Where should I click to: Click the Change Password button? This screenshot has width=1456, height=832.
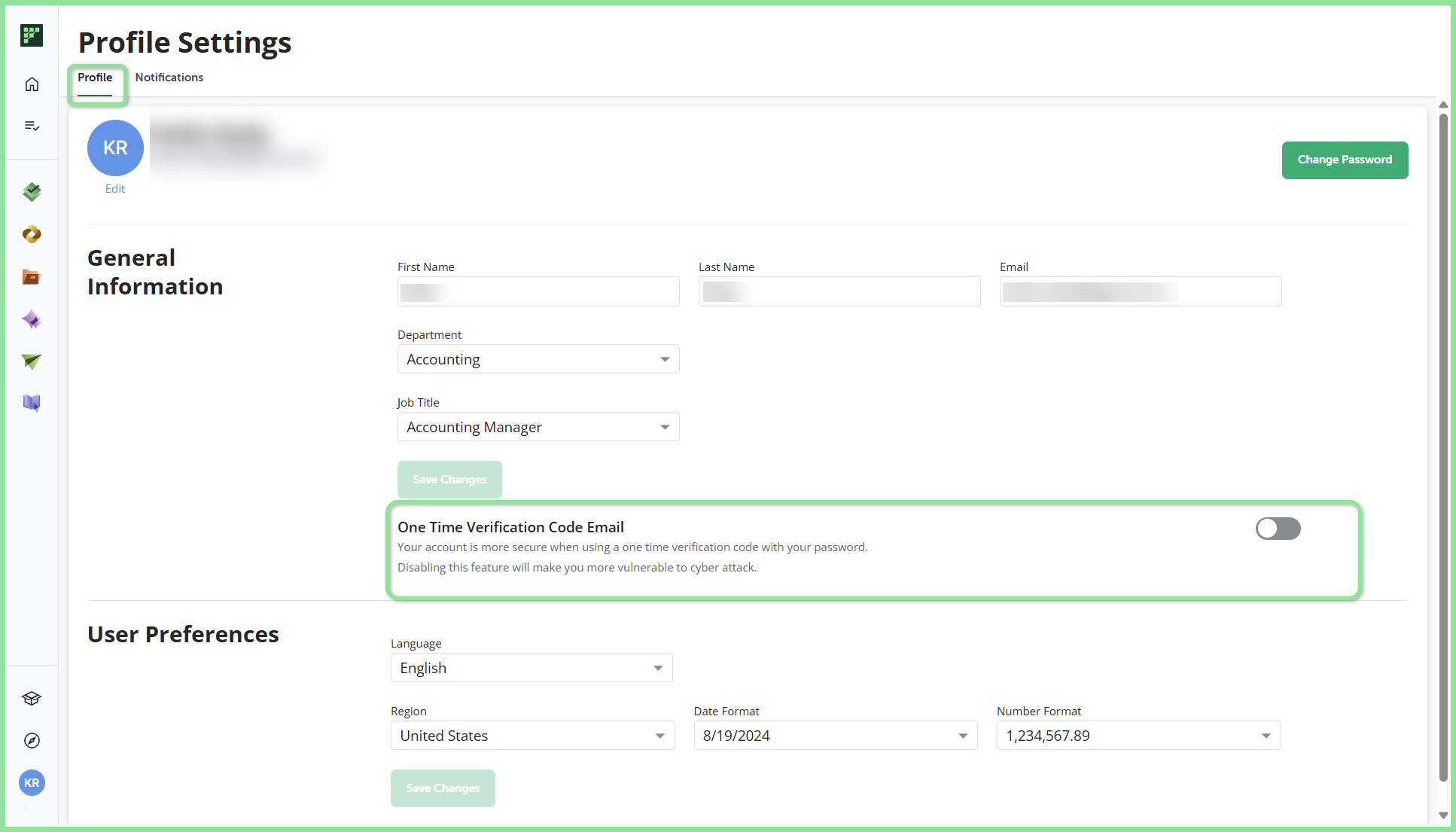(1345, 160)
